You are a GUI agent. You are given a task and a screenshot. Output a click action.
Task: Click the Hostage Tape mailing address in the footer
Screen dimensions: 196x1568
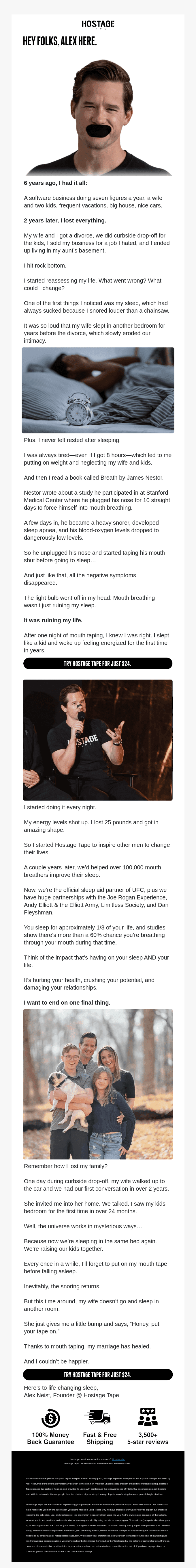click(98, 1463)
